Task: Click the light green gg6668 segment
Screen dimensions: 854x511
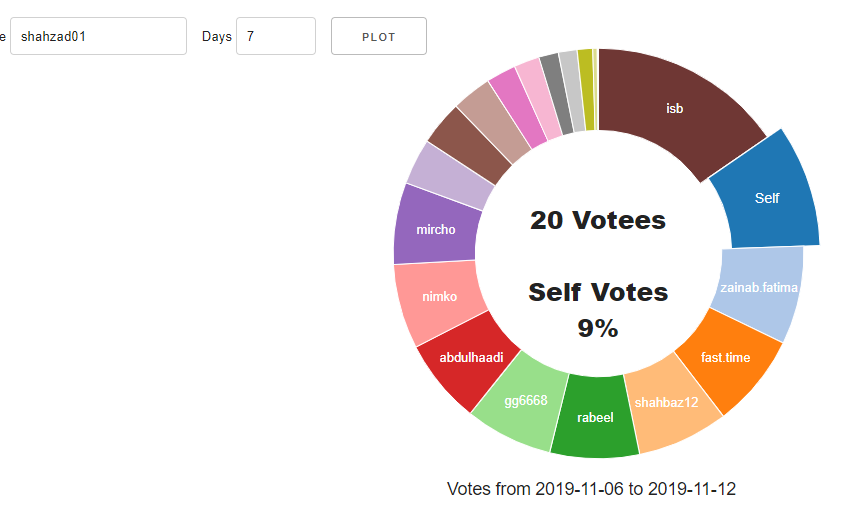Action: (526, 401)
